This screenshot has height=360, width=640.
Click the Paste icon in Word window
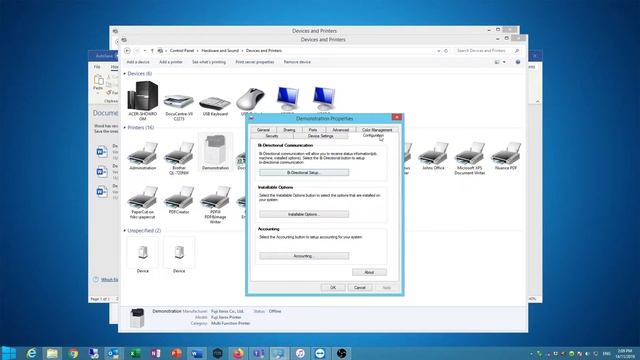[98, 80]
